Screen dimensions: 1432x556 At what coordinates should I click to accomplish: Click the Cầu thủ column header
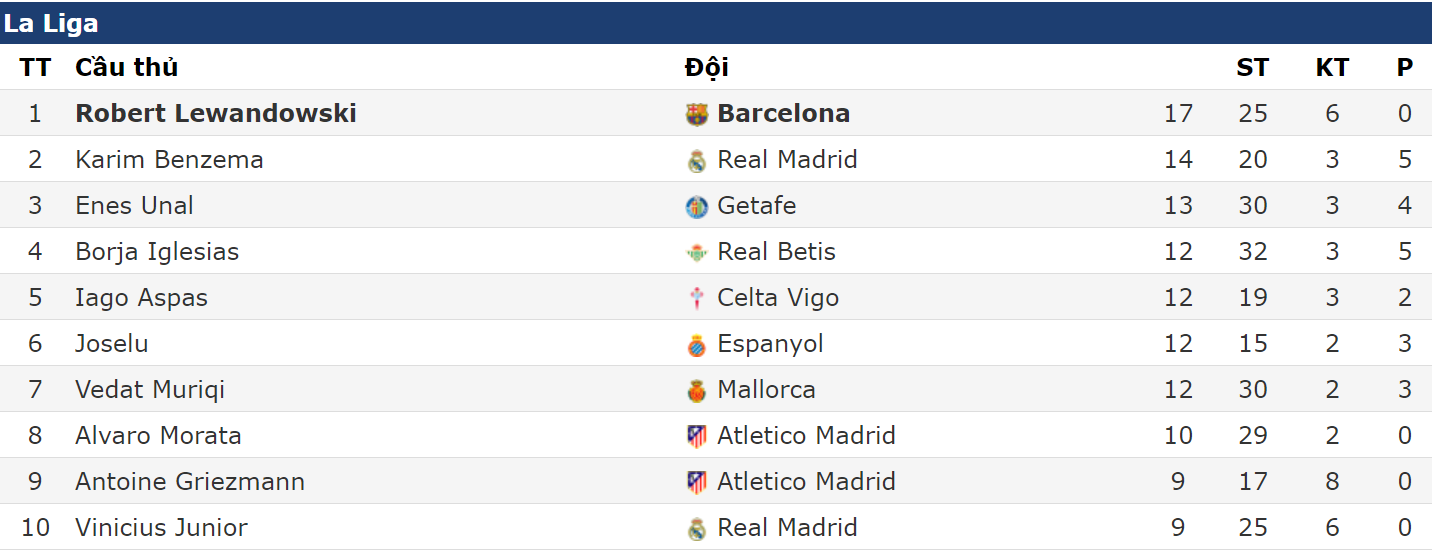(126, 68)
